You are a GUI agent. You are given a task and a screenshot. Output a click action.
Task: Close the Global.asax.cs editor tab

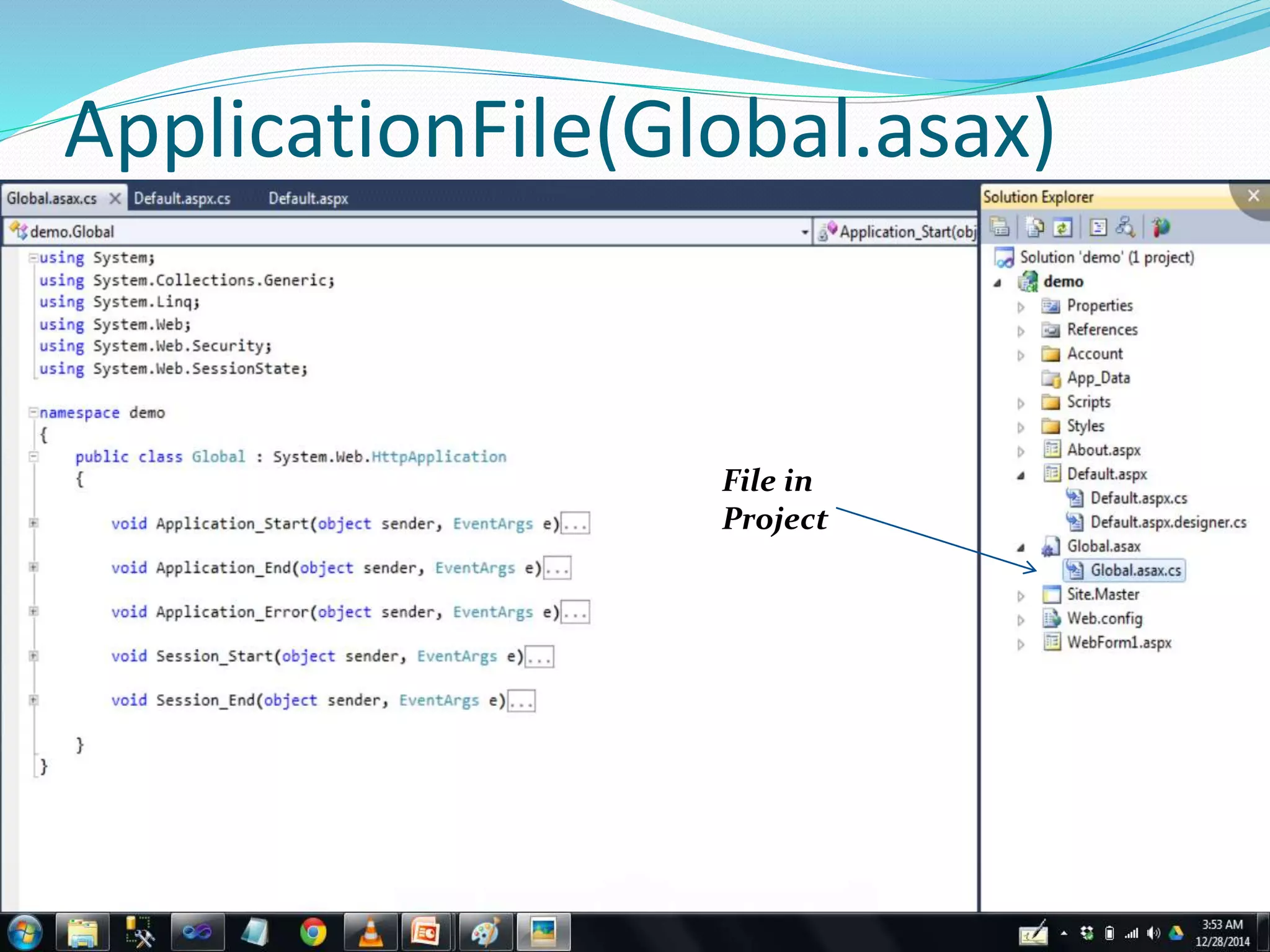pyautogui.click(x=115, y=198)
